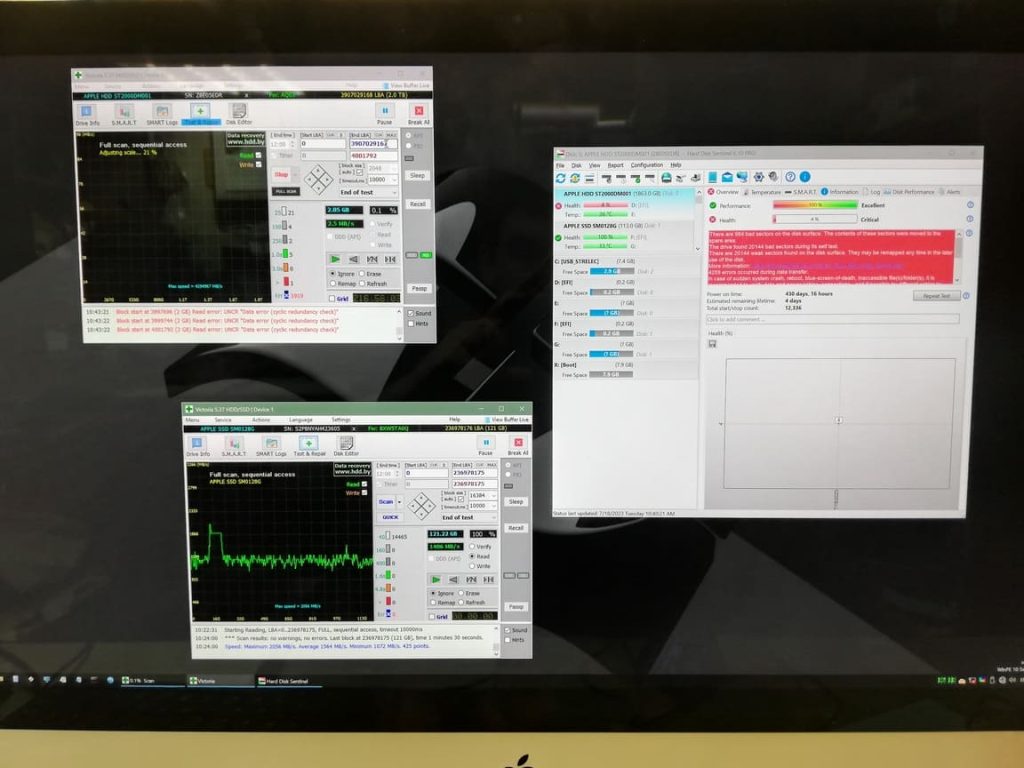Viewport: 1024px width, 768px height.
Task: Toggle the Grid checkbox in the APPLE SSD Victoria window
Action: pyautogui.click(x=432, y=616)
